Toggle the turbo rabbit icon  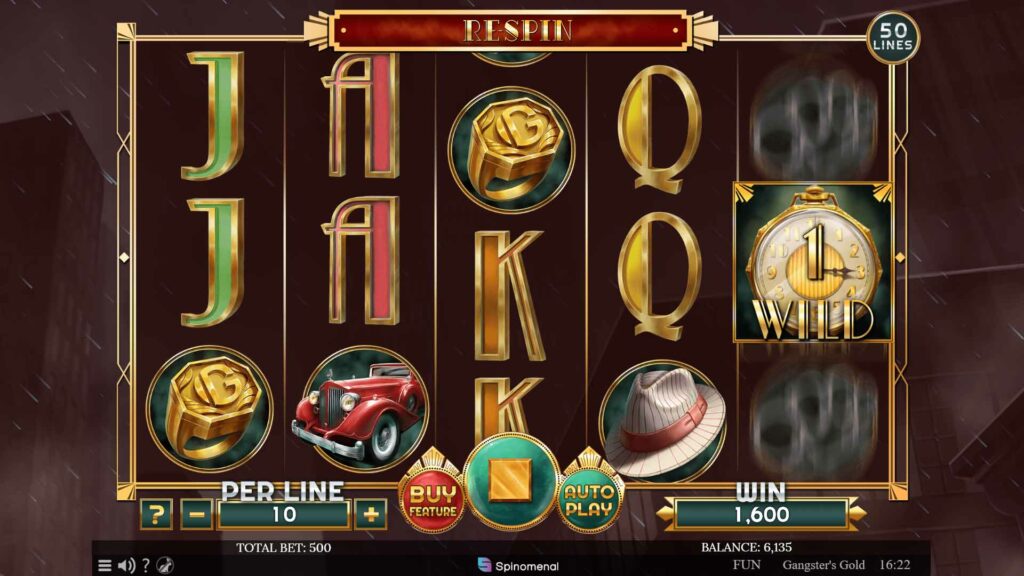click(x=165, y=566)
